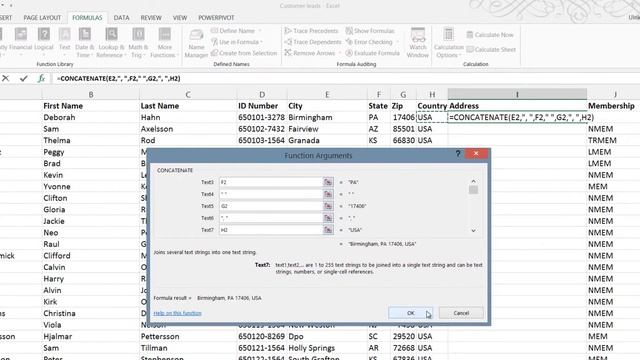Image resolution: width=640 pixels, height=360 pixels.
Task: Open the Financial functions library
Action: (20, 42)
